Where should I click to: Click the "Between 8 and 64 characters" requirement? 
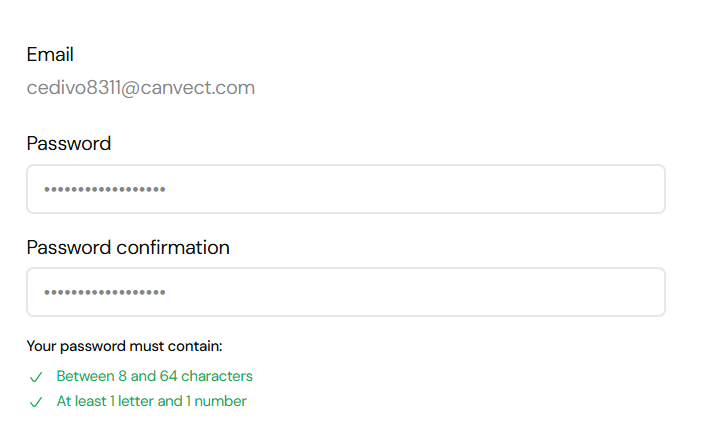154,376
